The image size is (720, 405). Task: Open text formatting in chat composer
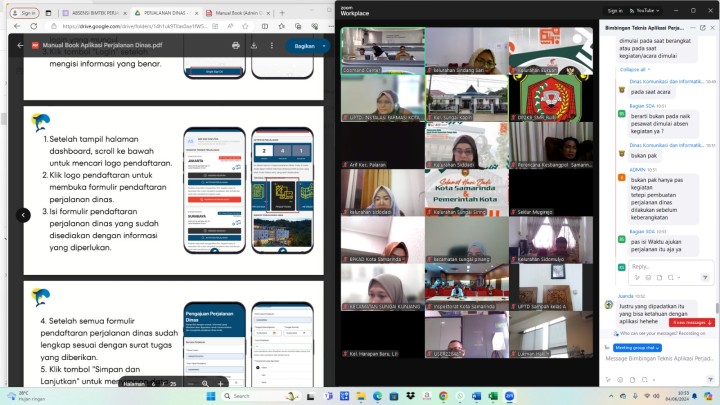point(608,380)
